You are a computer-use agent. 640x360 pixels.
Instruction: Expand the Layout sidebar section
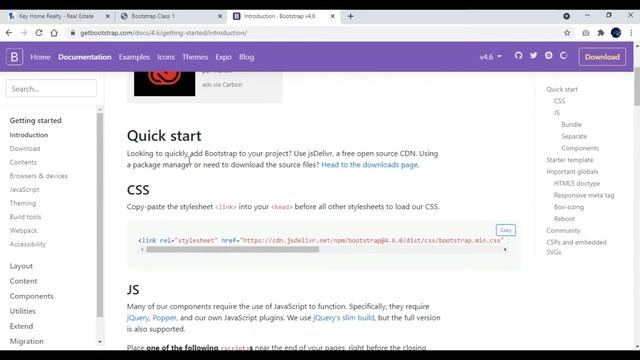pyautogui.click(x=21, y=266)
